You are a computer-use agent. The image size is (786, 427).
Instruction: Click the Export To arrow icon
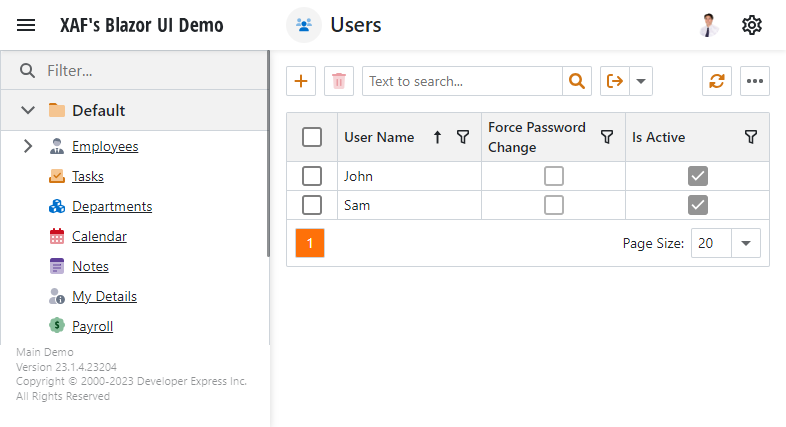(615, 81)
